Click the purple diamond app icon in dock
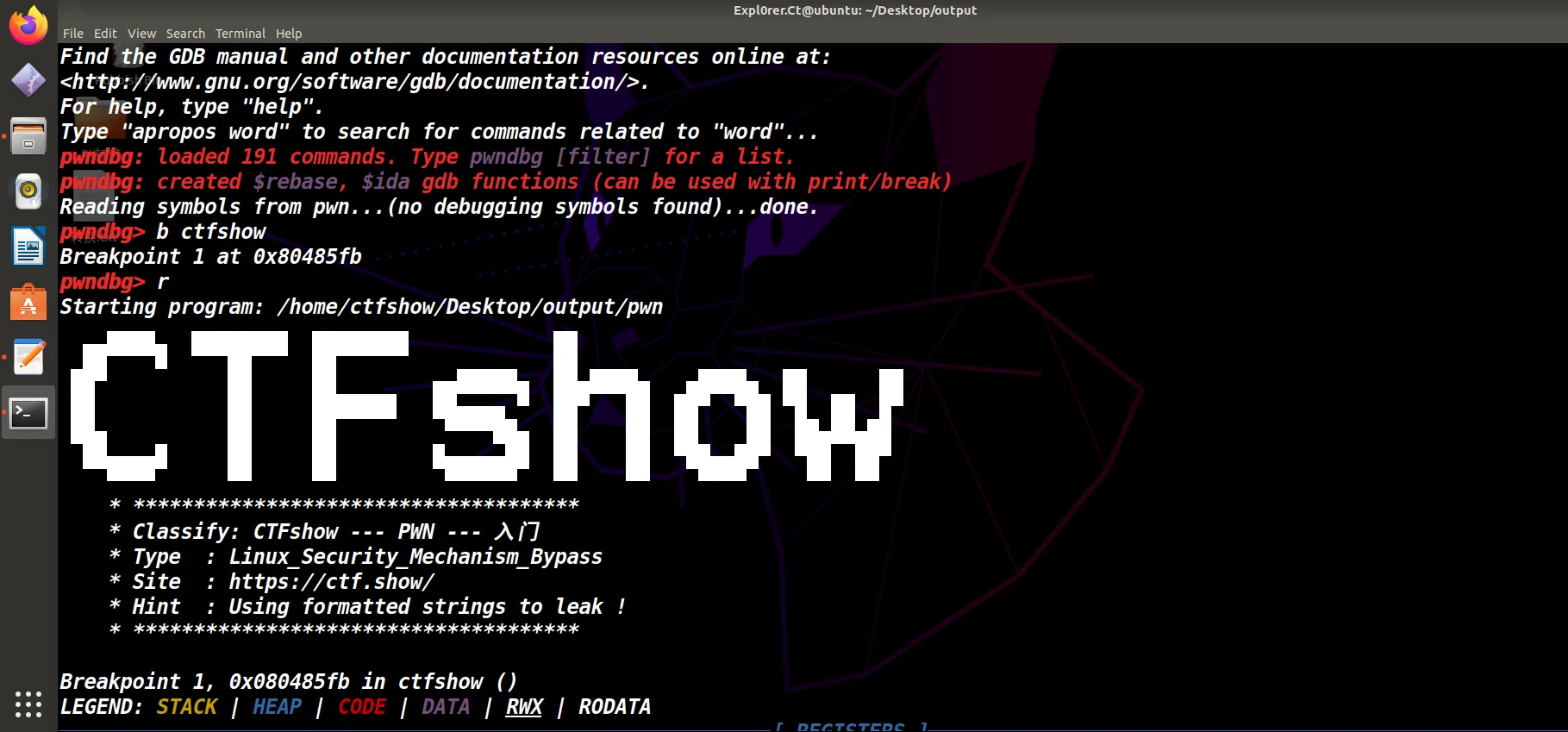 pyautogui.click(x=28, y=80)
